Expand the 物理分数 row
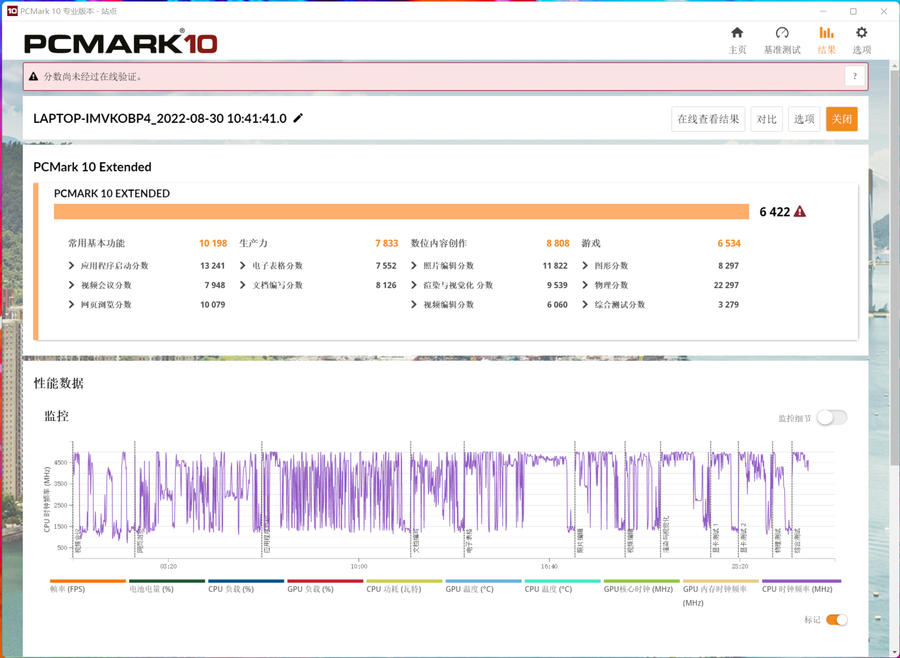This screenshot has width=900, height=658. pos(585,285)
